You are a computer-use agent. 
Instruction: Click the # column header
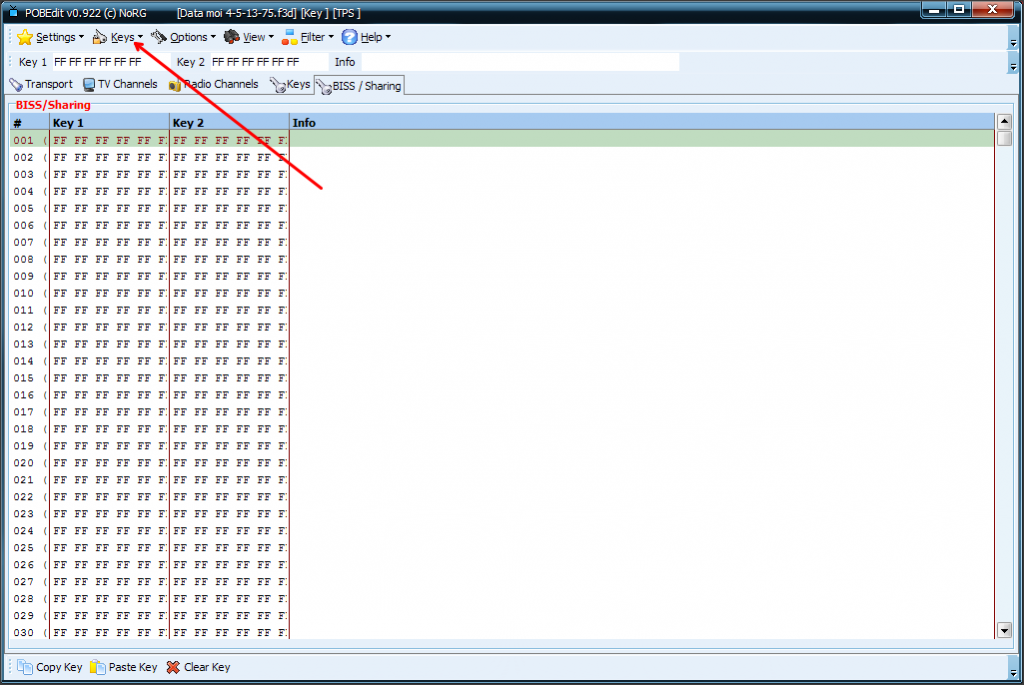pos(29,123)
